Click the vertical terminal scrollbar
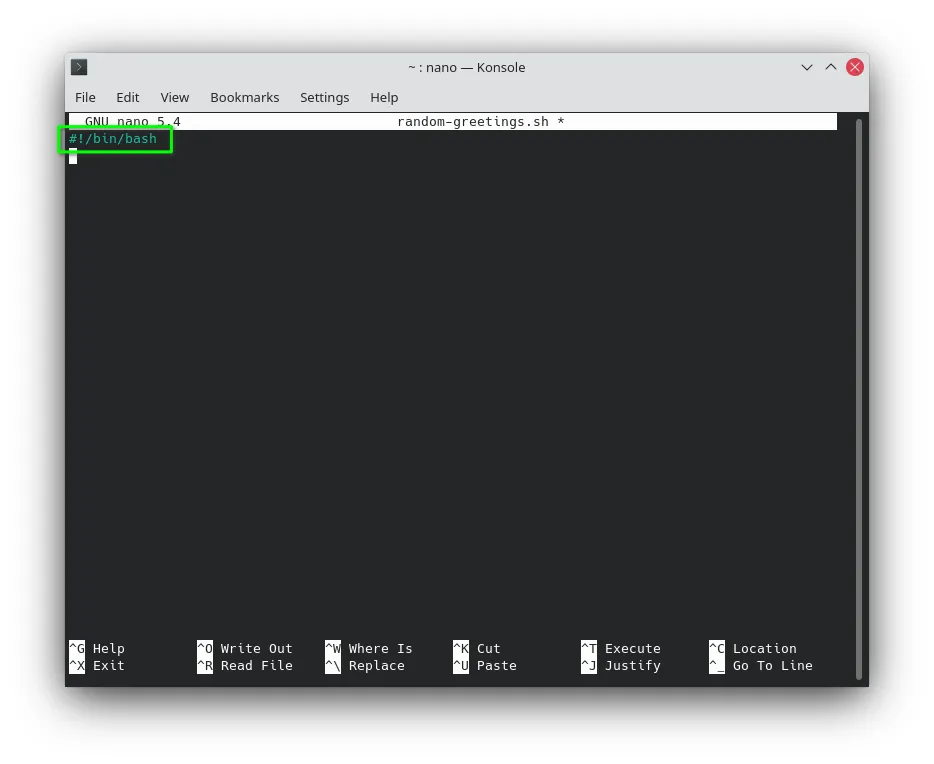934x764 pixels. pos(858,399)
